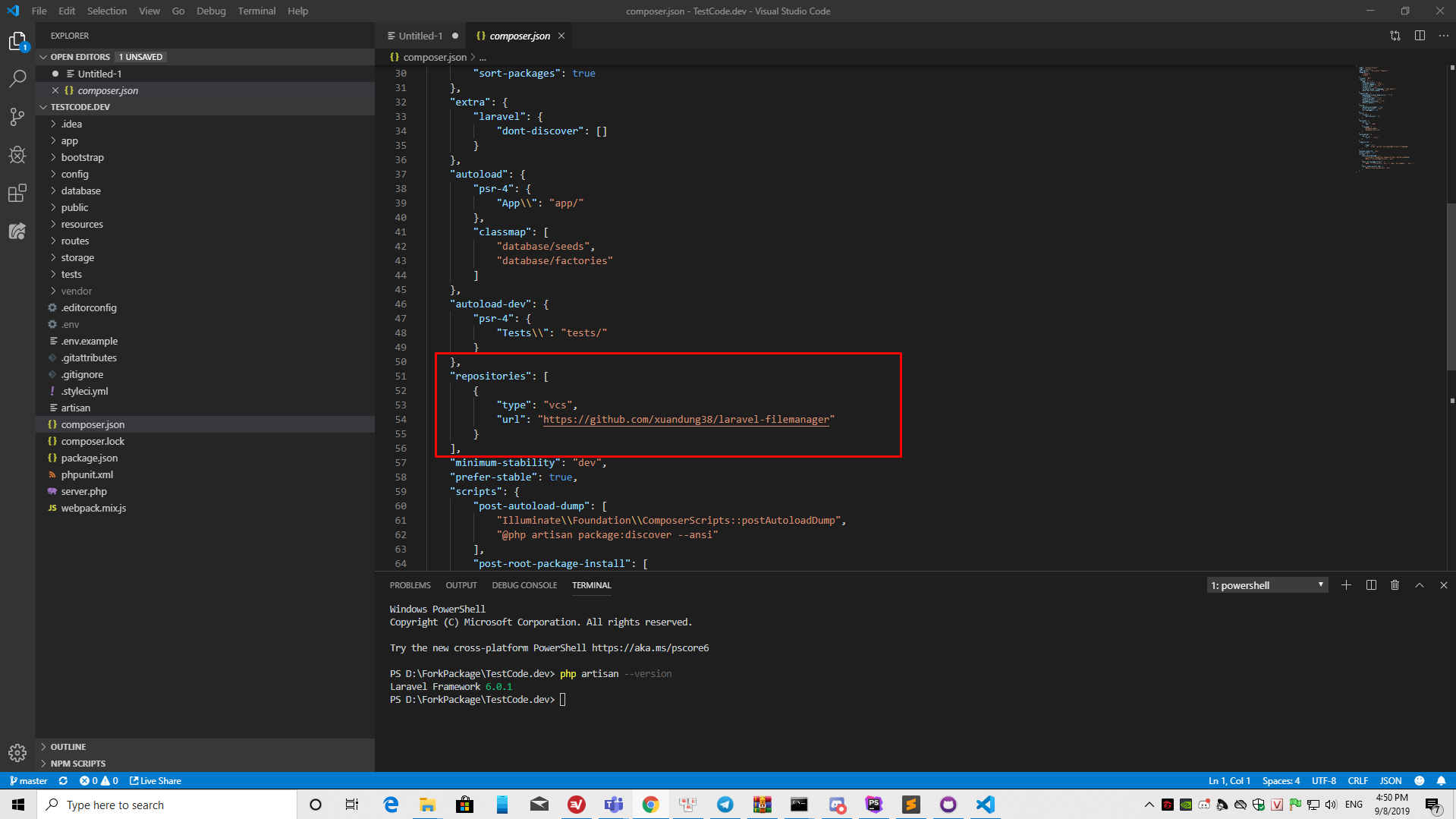Open the powershell terminal selector dropdown
The width and height of the screenshot is (1456, 819).
pos(1267,585)
